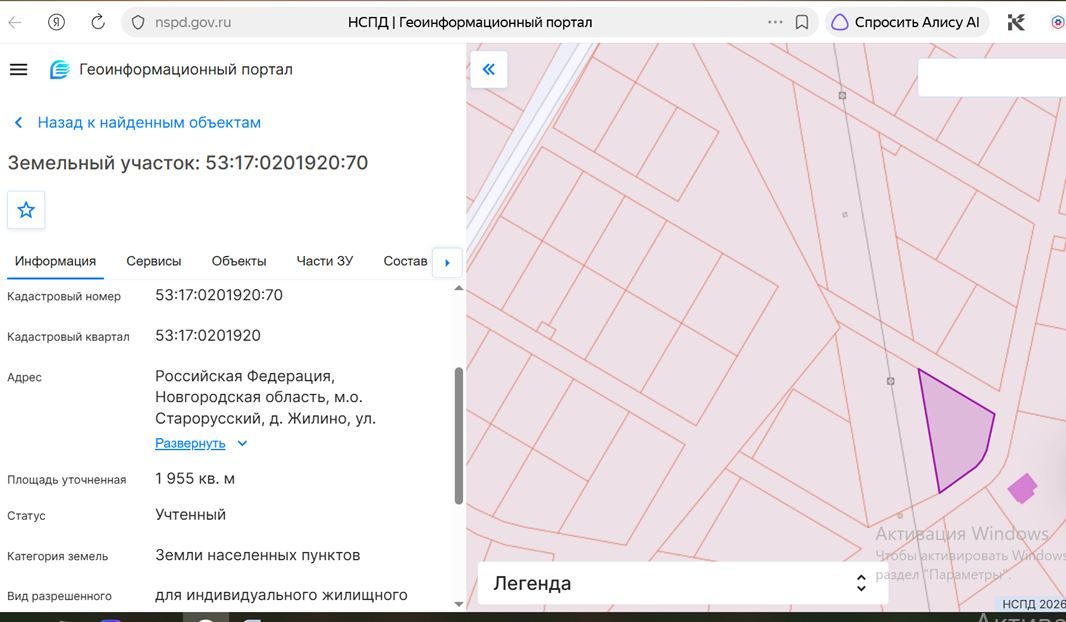Open the hamburger menu in portal header

pos(18,69)
